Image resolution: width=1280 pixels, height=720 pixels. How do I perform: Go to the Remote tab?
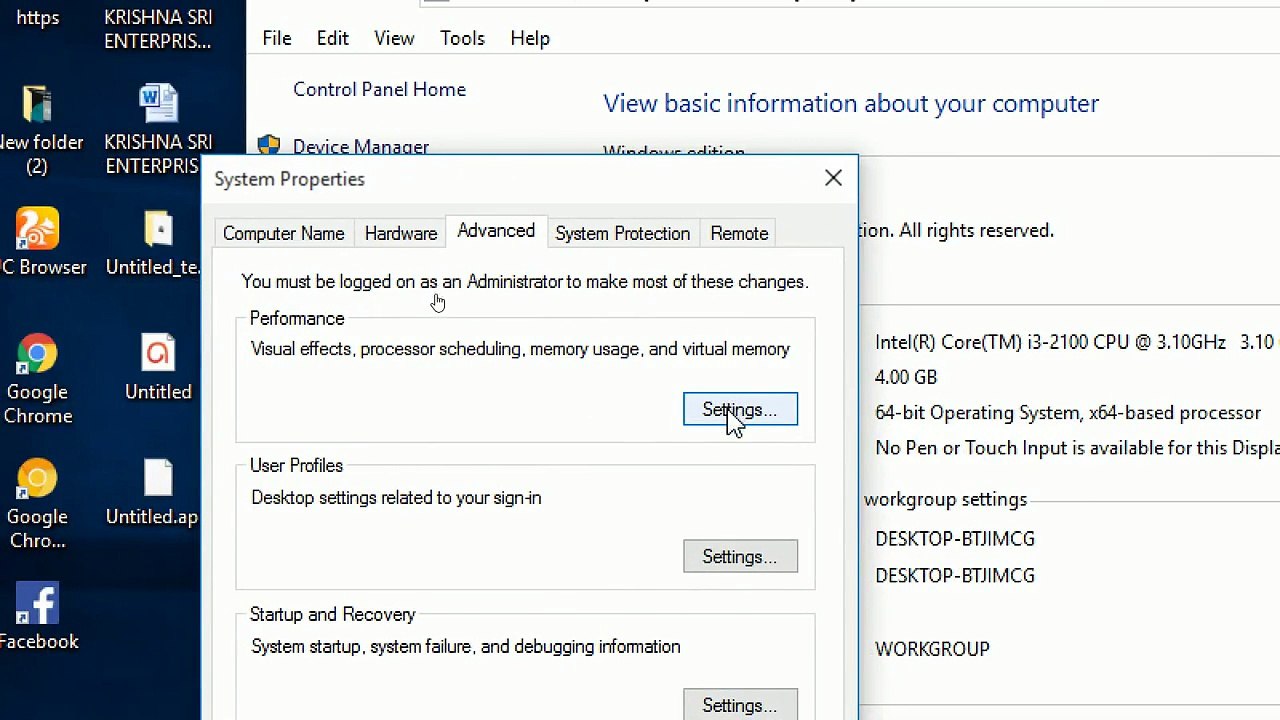click(x=739, y=233)
